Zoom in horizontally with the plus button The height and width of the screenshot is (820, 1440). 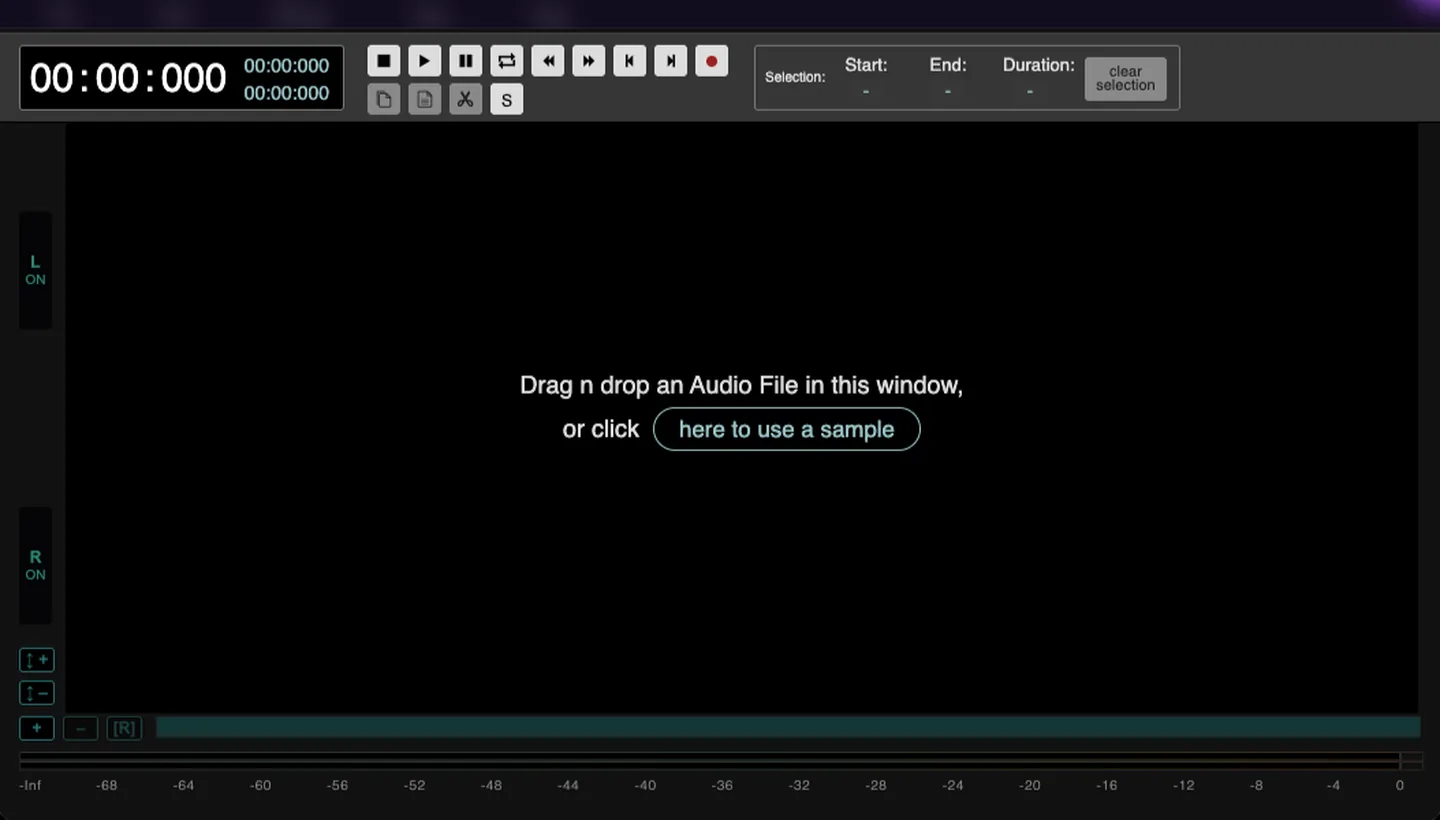pos(36,728)
